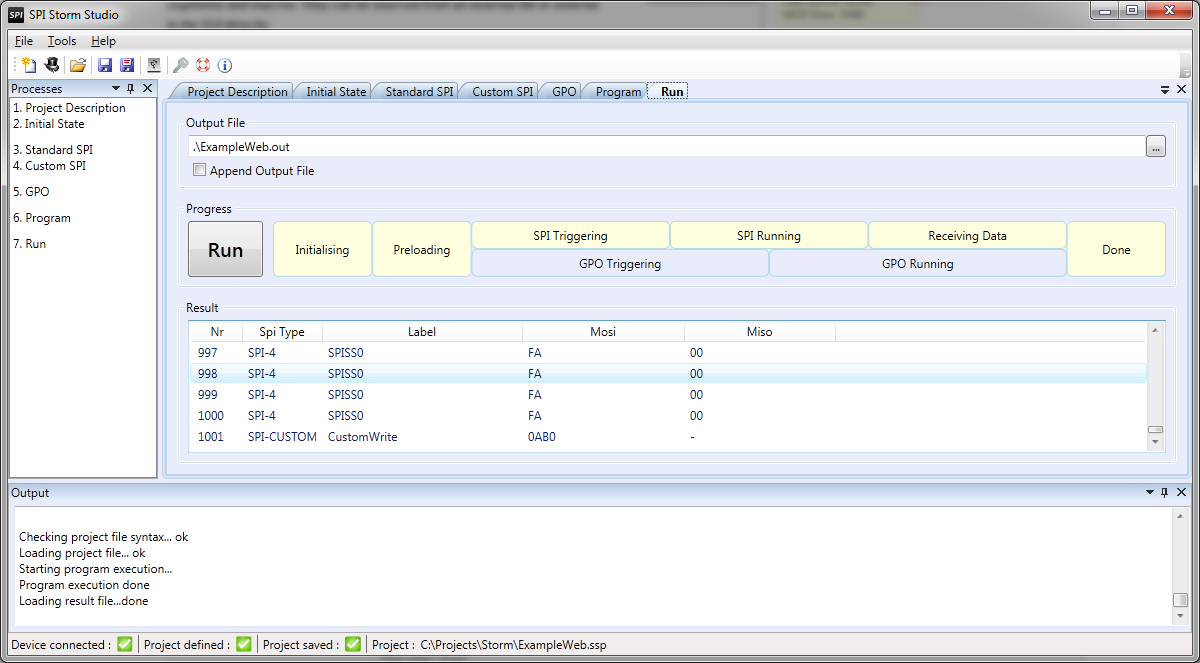
Task: Pin the Processes panel
Action: coord(131,89)
